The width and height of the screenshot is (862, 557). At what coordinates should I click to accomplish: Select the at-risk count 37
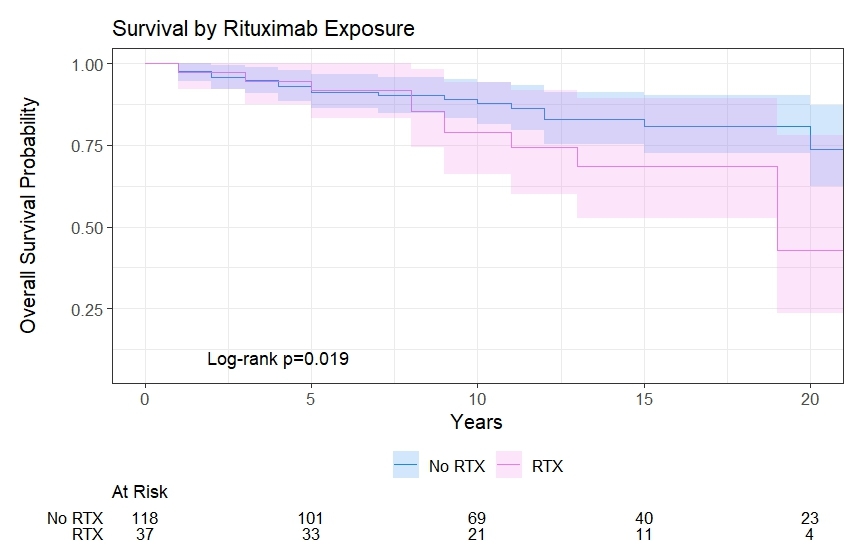(x=145, y=535)
